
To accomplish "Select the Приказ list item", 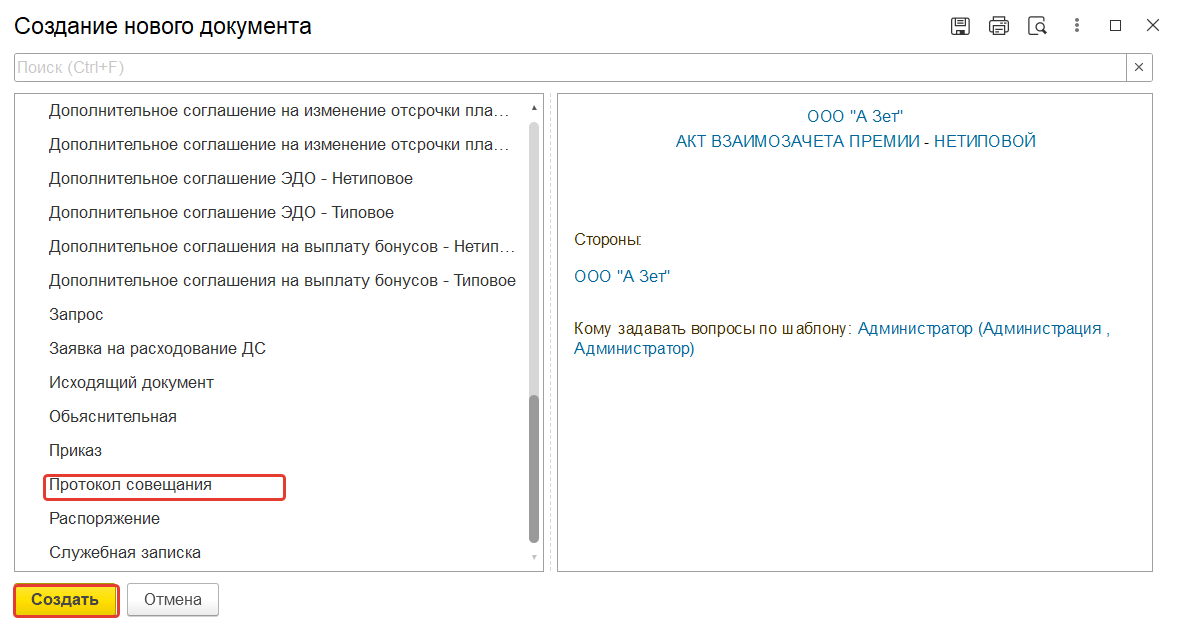I will coord(76,451).
